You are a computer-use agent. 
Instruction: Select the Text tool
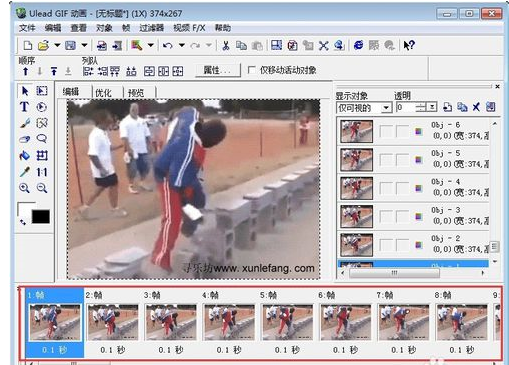pos(24,107)
